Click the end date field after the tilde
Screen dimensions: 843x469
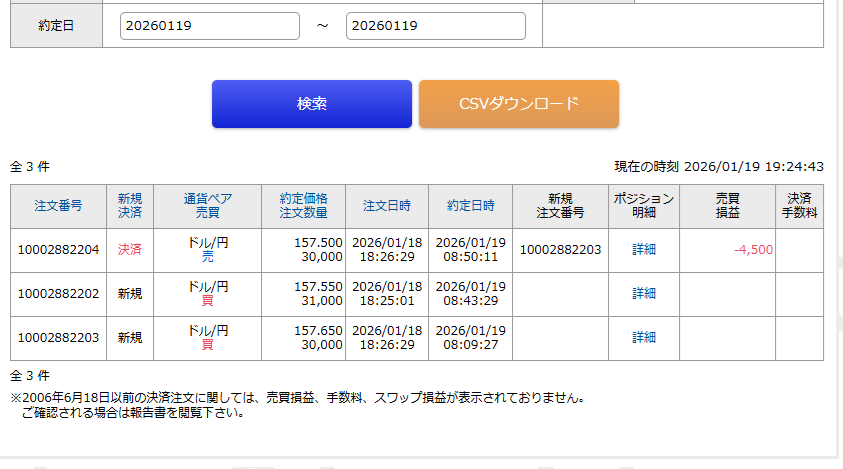click(435, 26)
